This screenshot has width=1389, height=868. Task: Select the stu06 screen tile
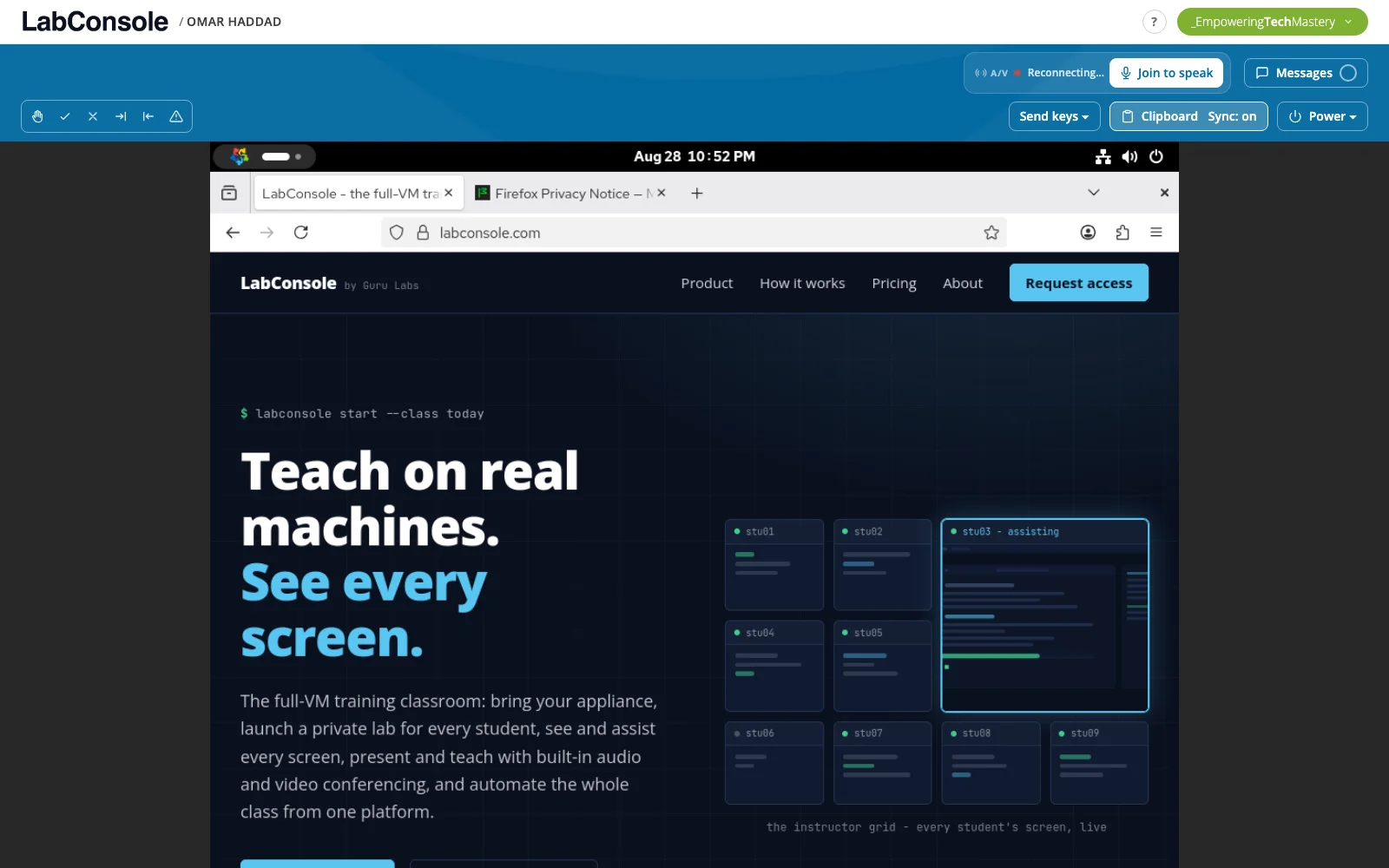tap(774, 763)
